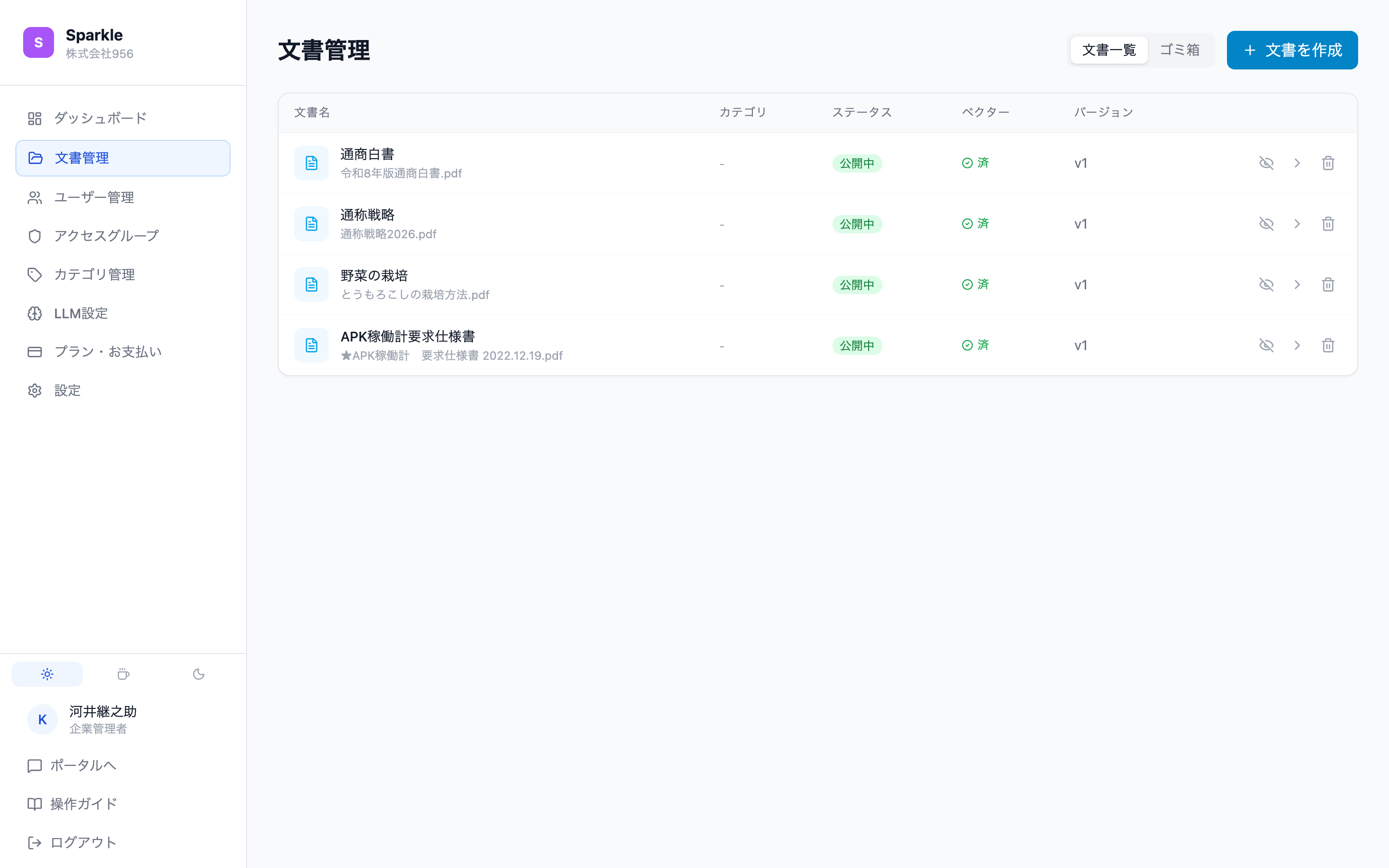Select 文書管理 in the sidebar
The image size is (1389, 868).
[x=123, y=158]
